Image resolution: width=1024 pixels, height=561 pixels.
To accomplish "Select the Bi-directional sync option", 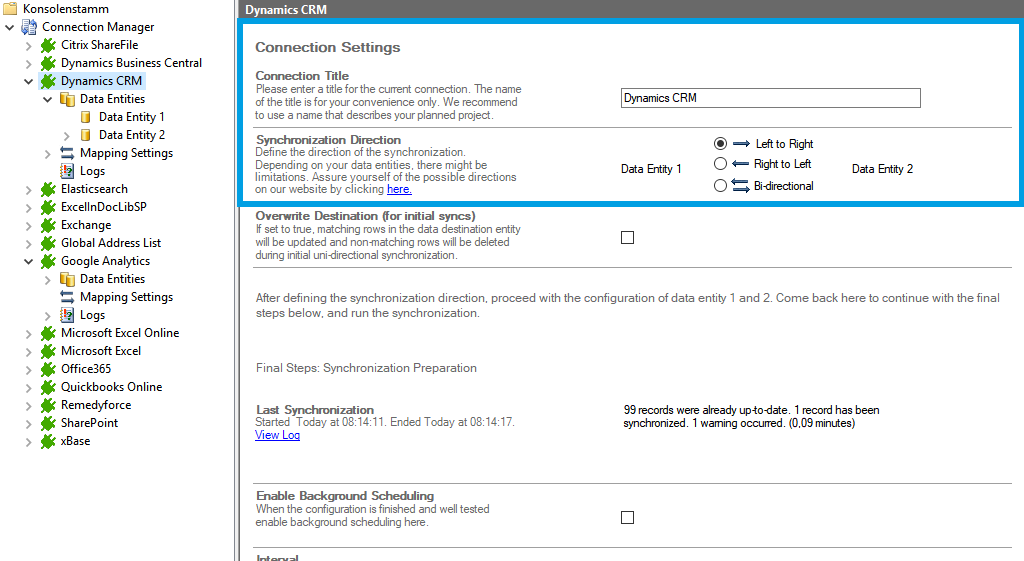I will point(720,186).
